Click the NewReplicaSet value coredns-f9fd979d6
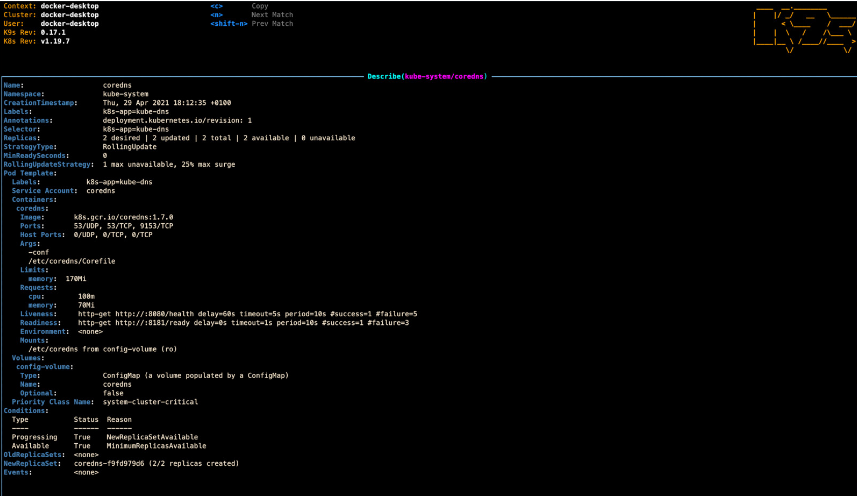Screen dimensions: 857x496 (109, 463)
